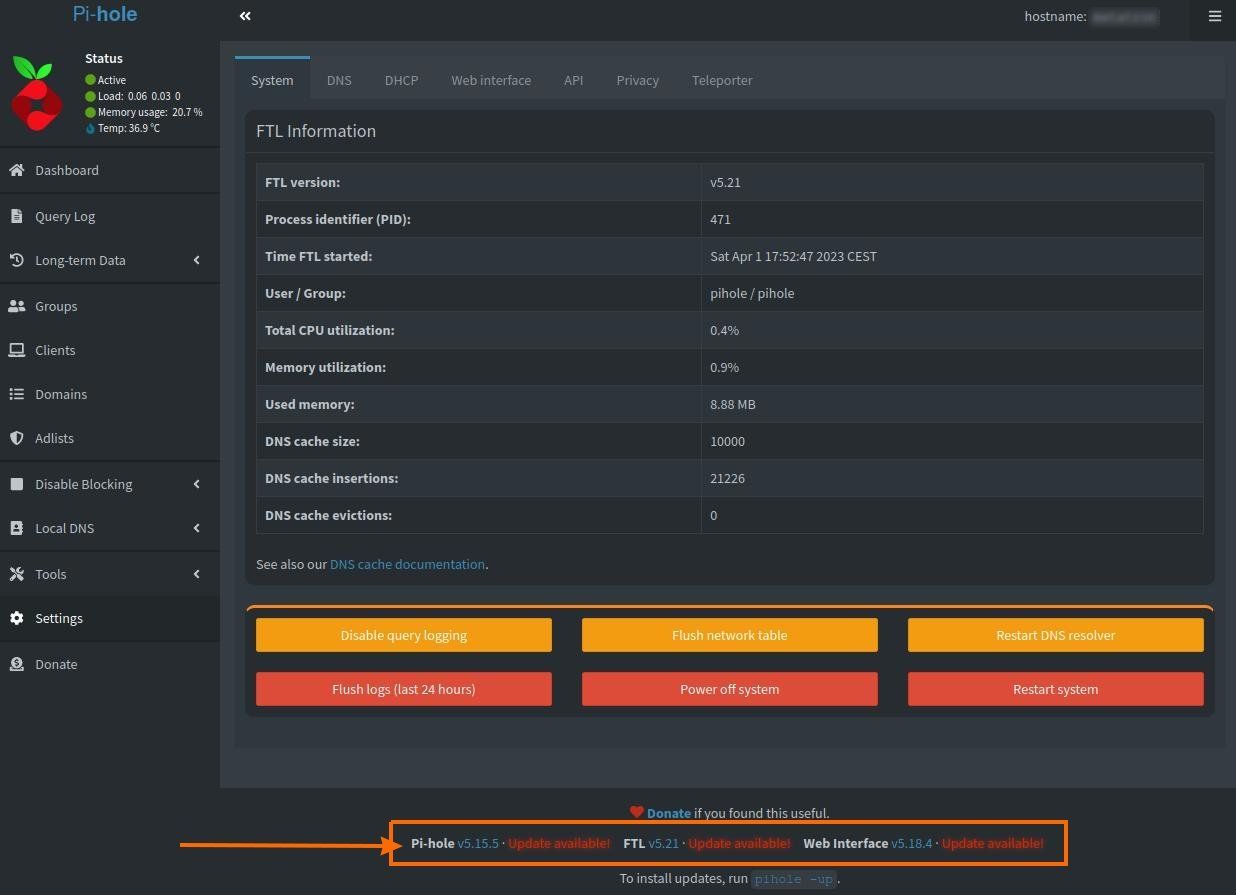The height and width of the screenshot is (895, 1236).
Task: Expand the Local DNS submenu
Action: 196,528
